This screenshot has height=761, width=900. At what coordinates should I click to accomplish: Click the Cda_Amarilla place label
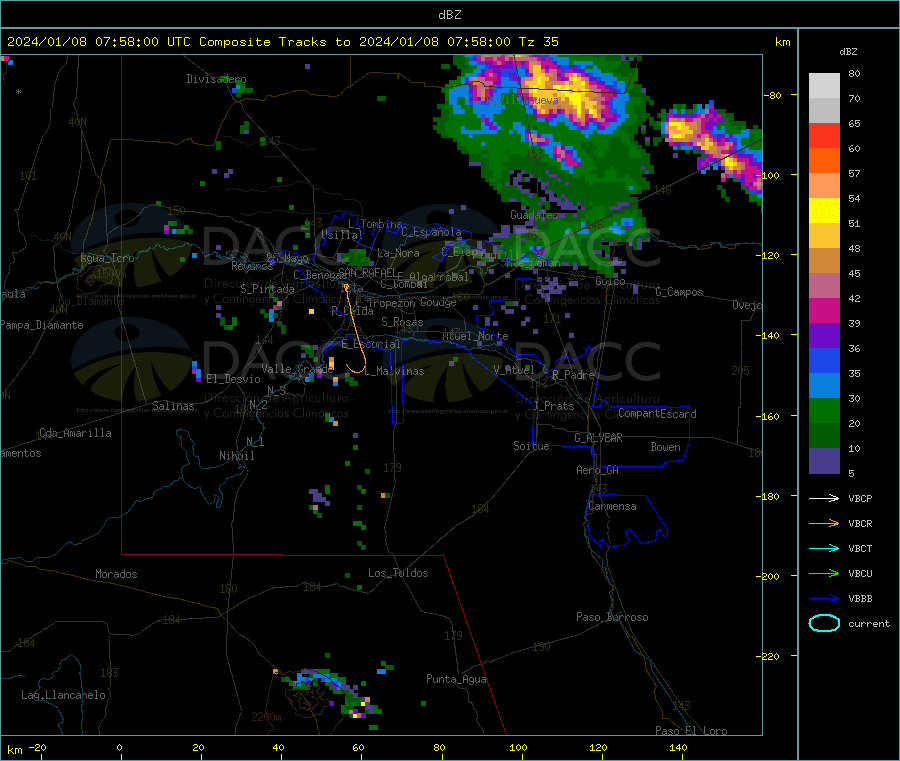coord(75,433)
